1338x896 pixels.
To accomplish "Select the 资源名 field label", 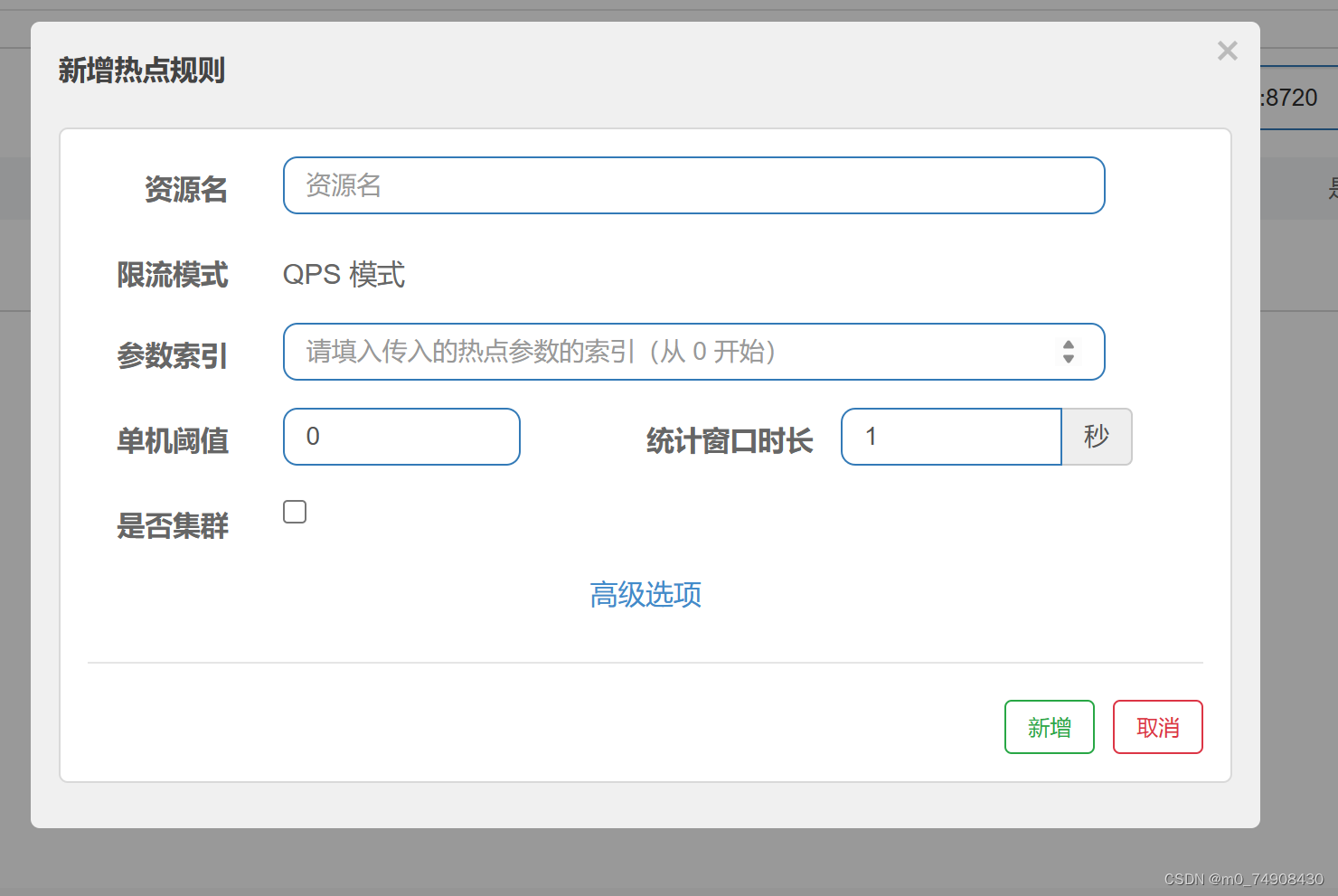I will (x=185, y=189).
